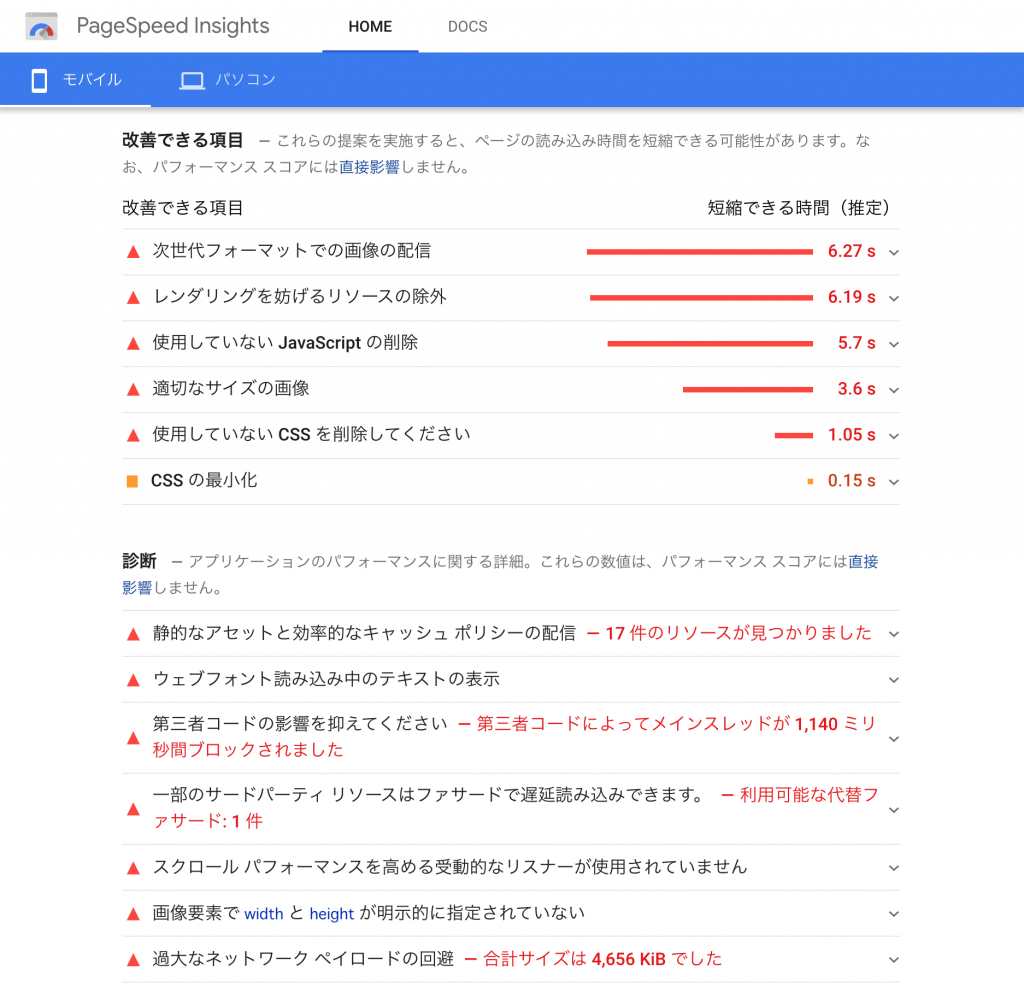Expand レンダリングを妨げるリソースの除外 chevron

[893, 298]
